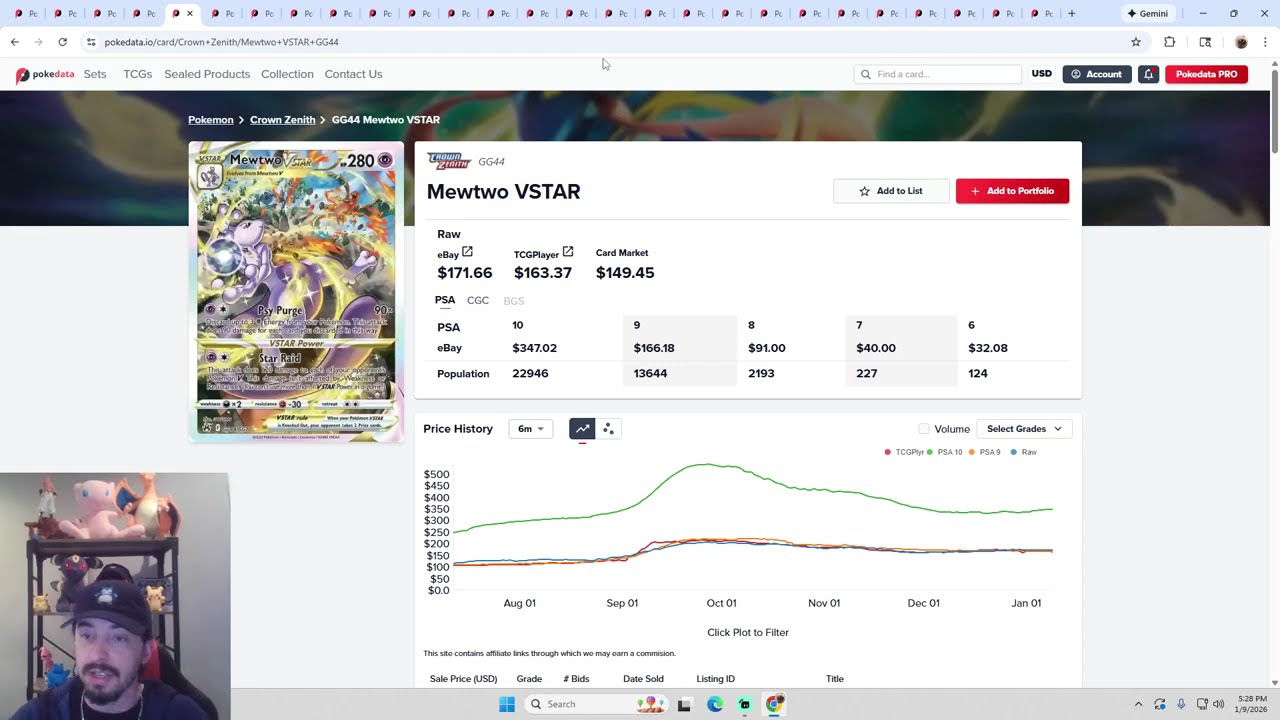Open the Collection page
The height and width of the screenshot is (720, 1280).
(x=287, y=74)
